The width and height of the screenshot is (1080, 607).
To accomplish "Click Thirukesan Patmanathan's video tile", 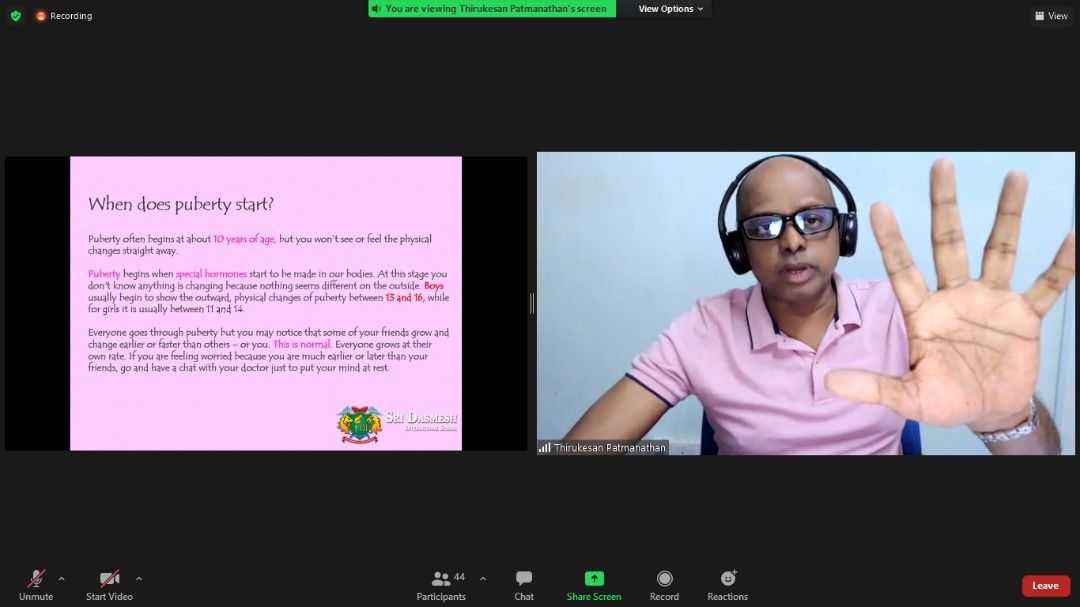I will (805, 303).
